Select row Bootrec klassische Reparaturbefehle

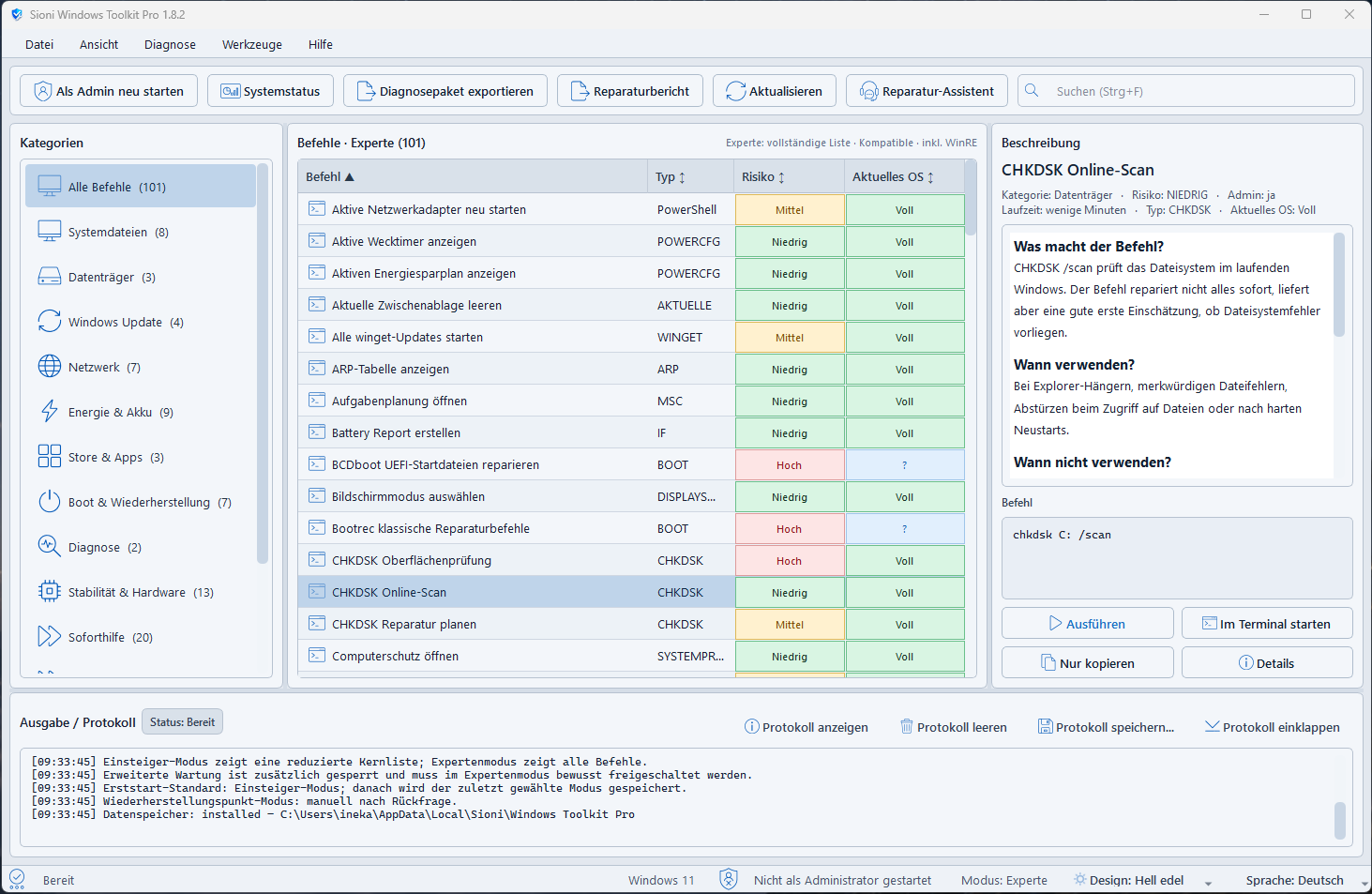[x=631, y=528]
